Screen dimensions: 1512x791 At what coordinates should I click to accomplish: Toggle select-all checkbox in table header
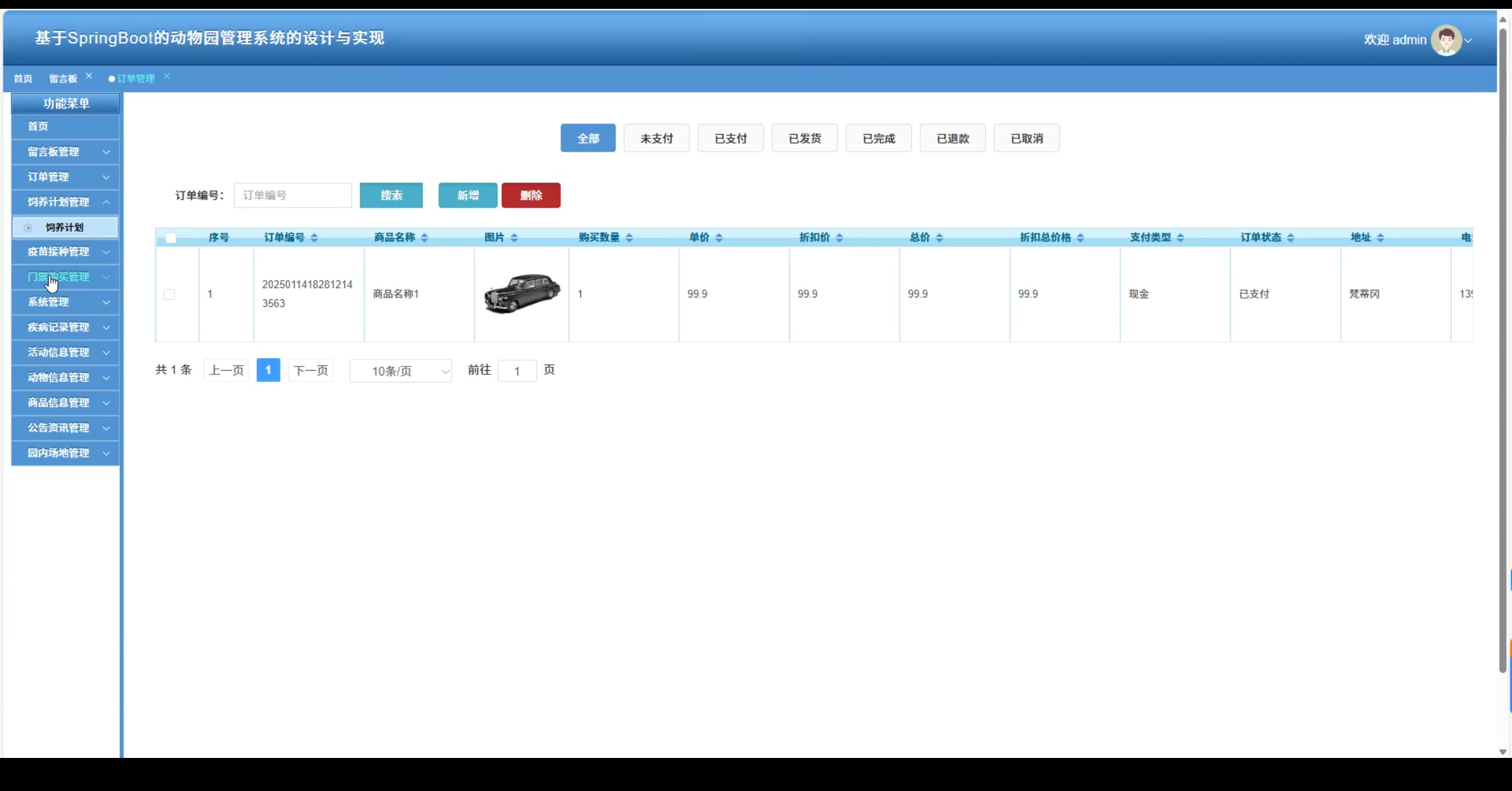pyautogui.click(x=171, y=238)
